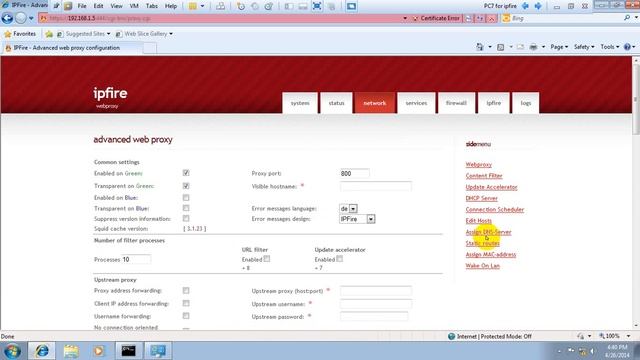
Task: Click the stop loading X icon
Action: pyautogui.click(x=491, y=18)
